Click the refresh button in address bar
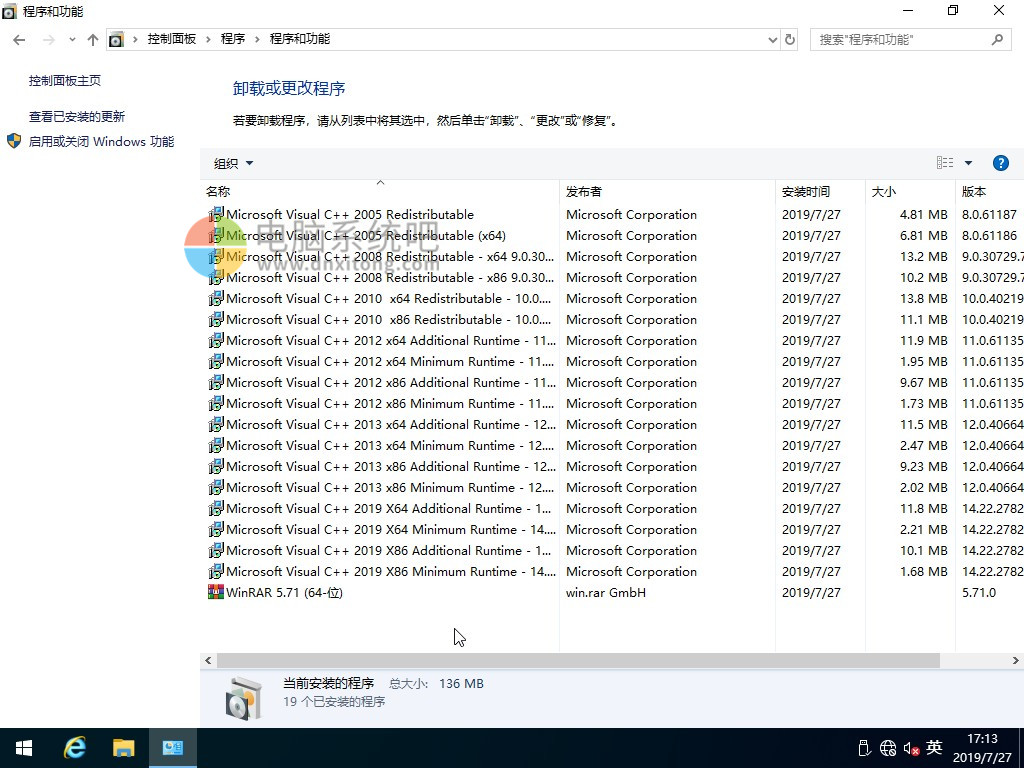 [790, 40]
